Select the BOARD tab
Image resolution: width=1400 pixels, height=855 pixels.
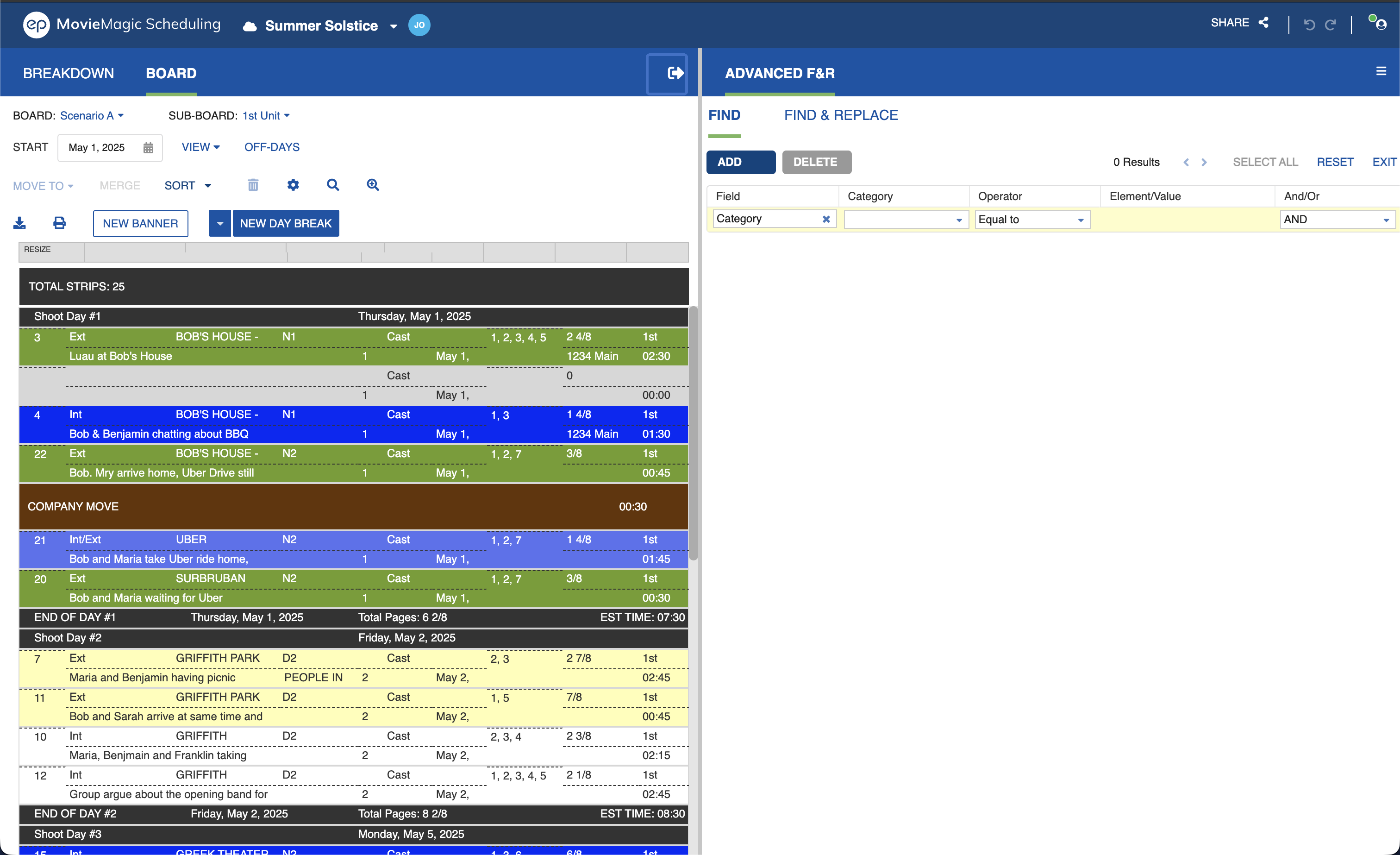(x=171, y=73)
